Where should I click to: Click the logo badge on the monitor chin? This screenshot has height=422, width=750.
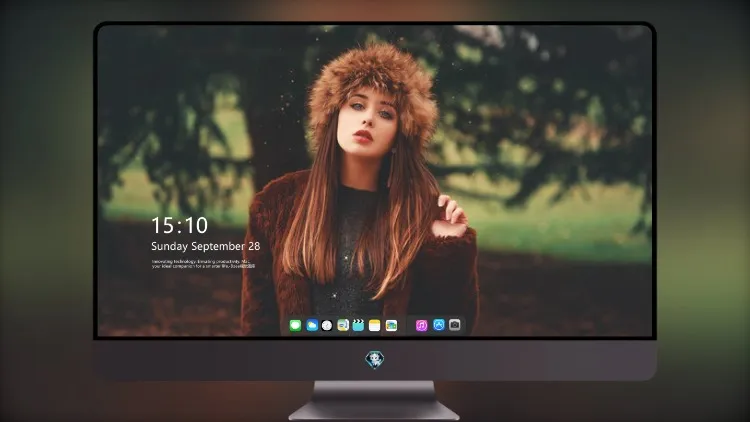pos(375,360)
